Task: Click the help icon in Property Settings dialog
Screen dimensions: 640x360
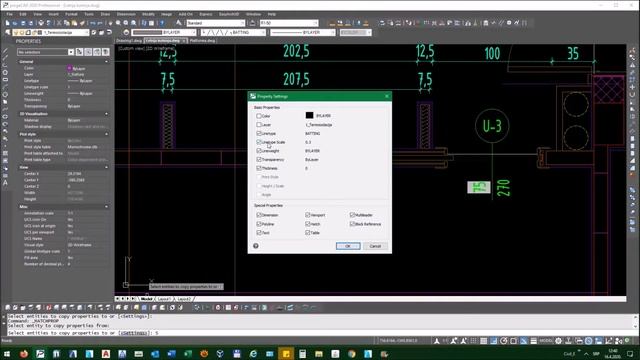Action: point(256,246)
